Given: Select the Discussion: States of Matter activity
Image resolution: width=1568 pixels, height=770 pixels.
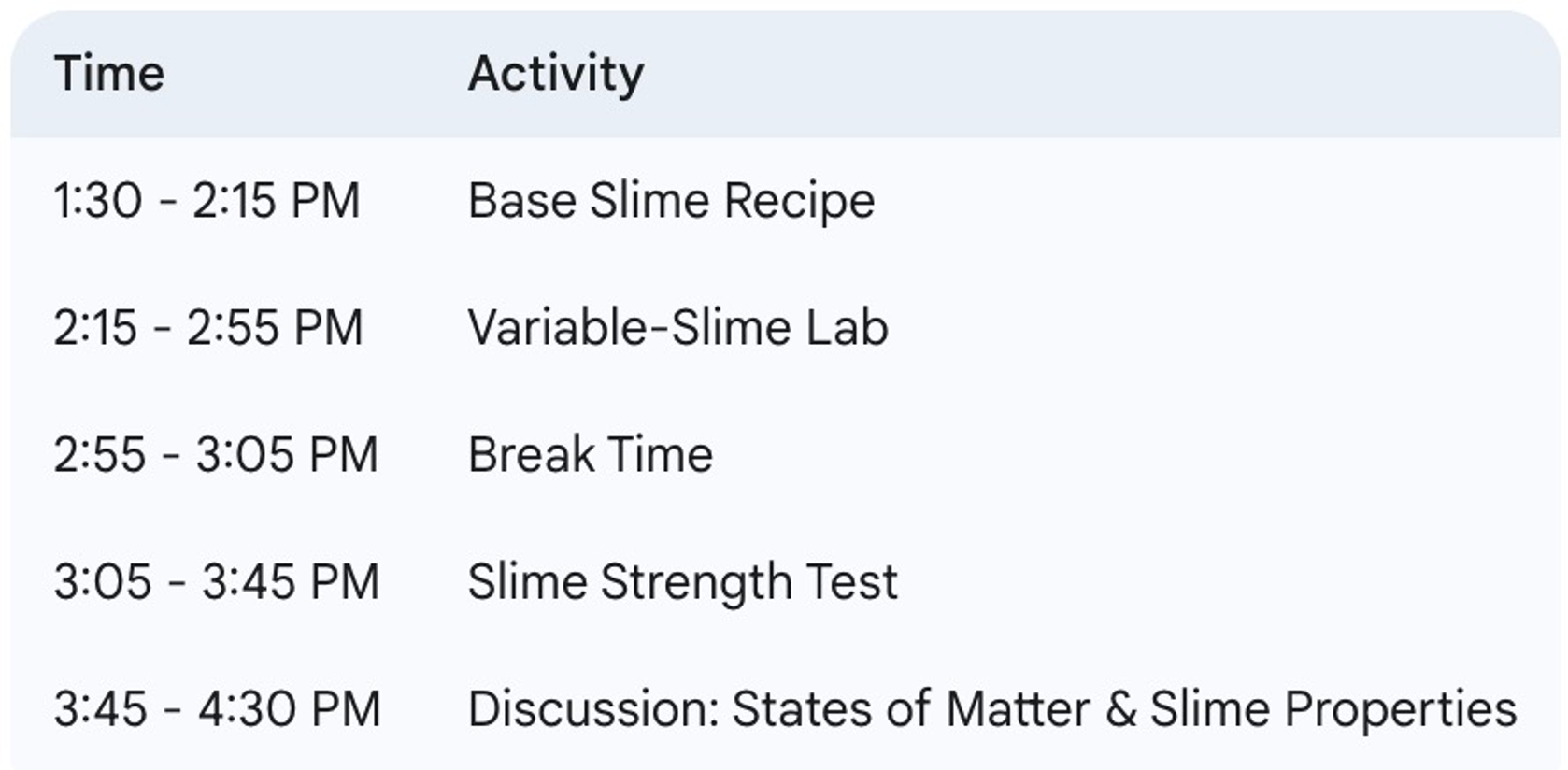Looking at the screenshot, I should tap(992, 709).
